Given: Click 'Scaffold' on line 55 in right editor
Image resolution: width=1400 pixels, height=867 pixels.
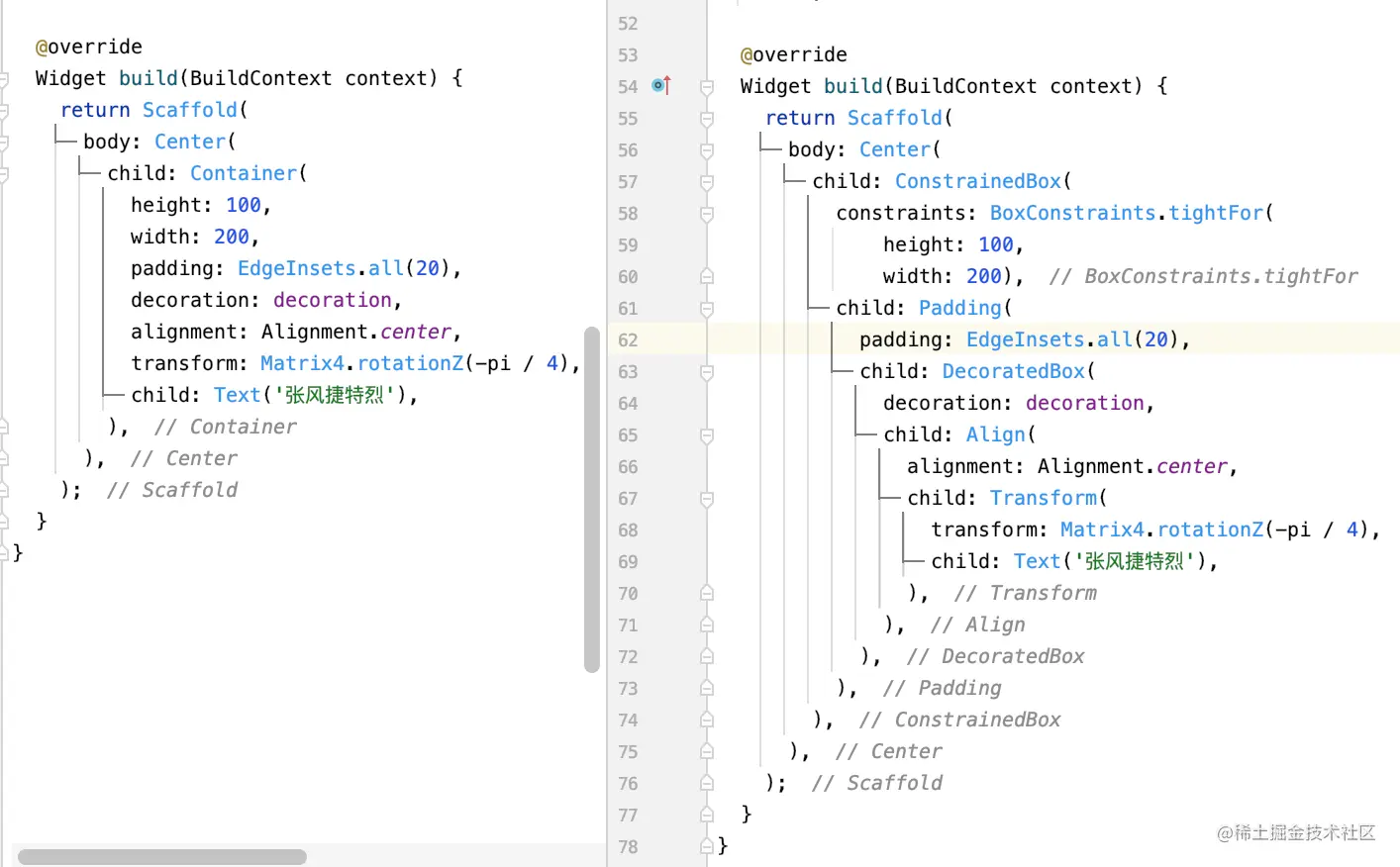Looking at the screenshot, I should pyautogui.click(x=895, y=118).
